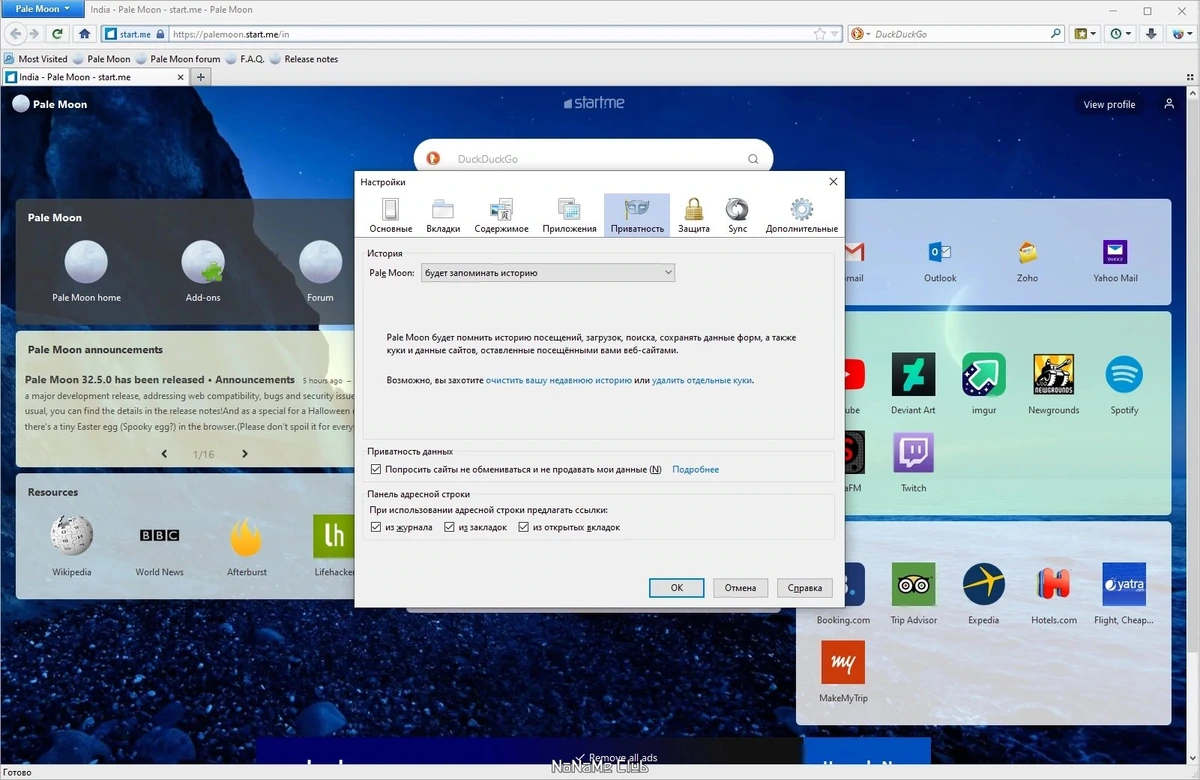The width and height of the screenshot is (1200, 780).
Task: Open the Подробнее link
Action: coord(695,469)
